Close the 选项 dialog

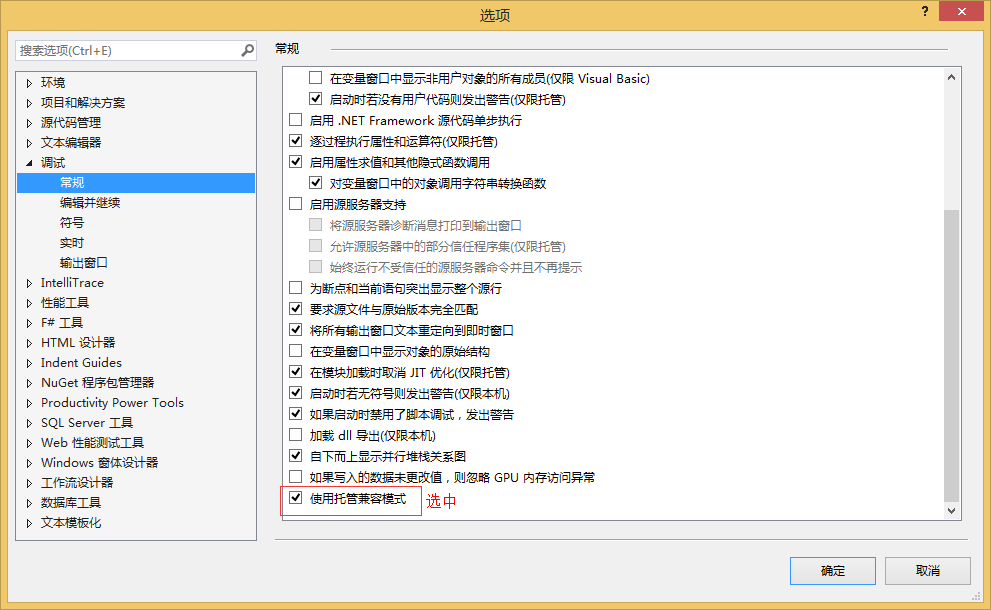[x=961, y=11]
